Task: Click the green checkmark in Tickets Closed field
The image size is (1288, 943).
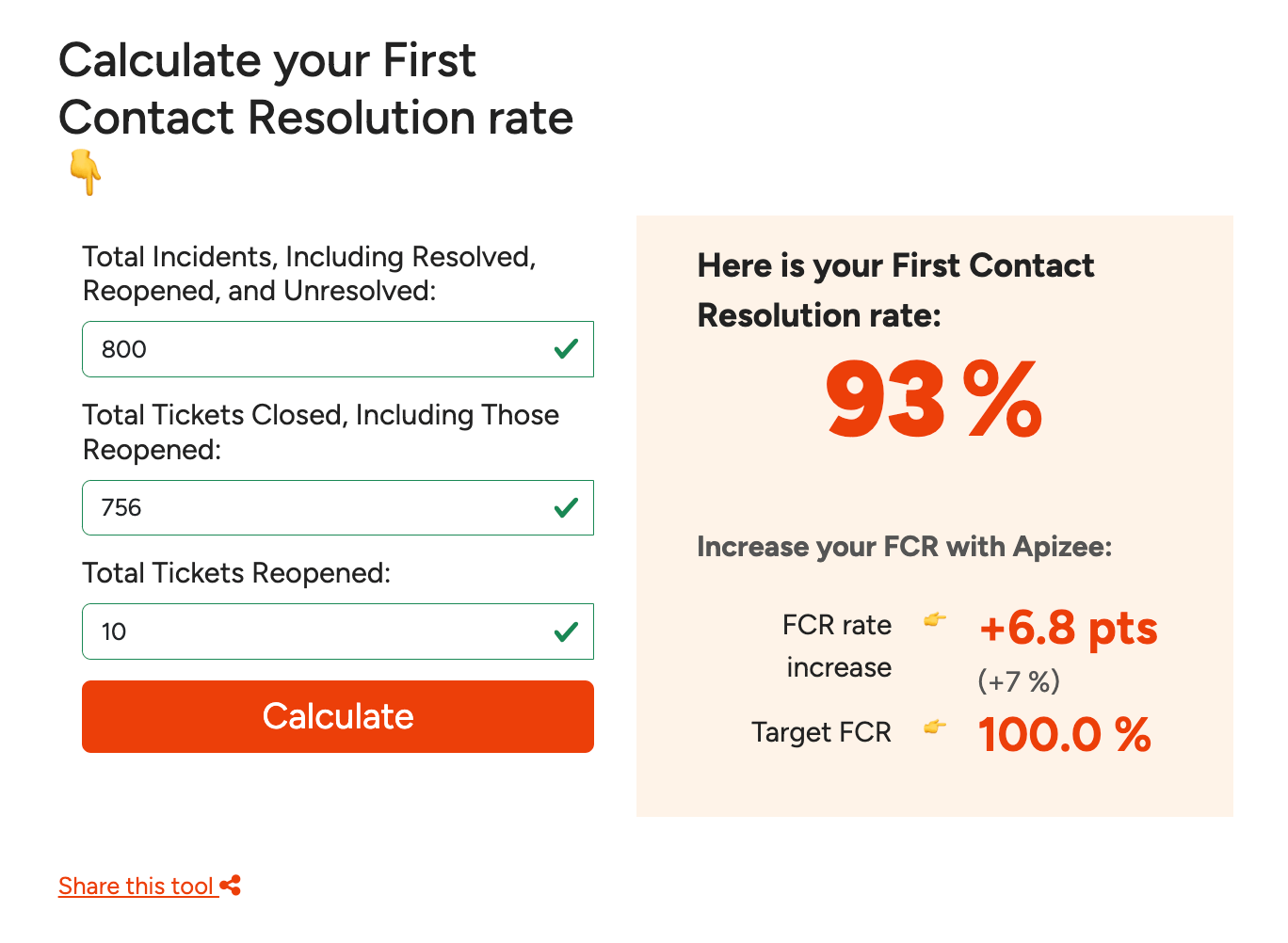Action: [x=565, y=507]
